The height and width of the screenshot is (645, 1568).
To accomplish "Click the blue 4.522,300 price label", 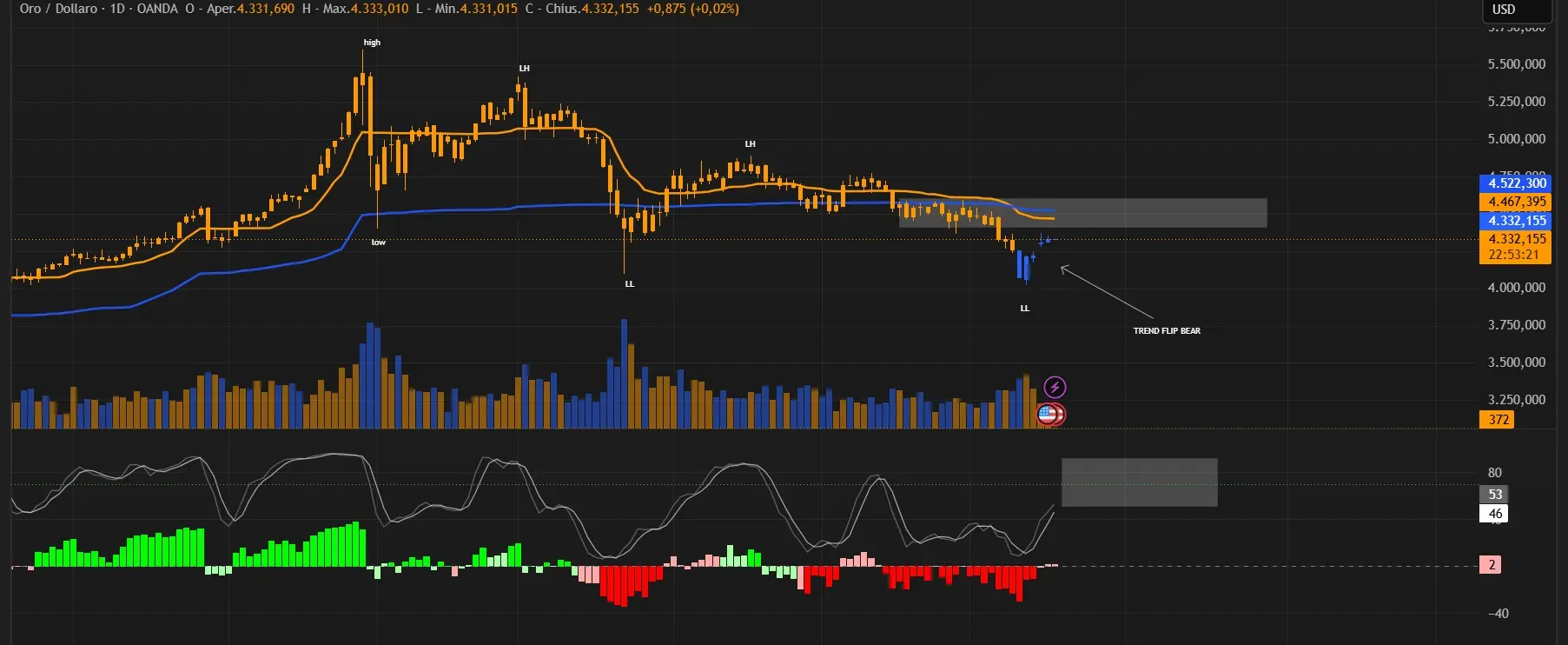I will click(1515, 183).
